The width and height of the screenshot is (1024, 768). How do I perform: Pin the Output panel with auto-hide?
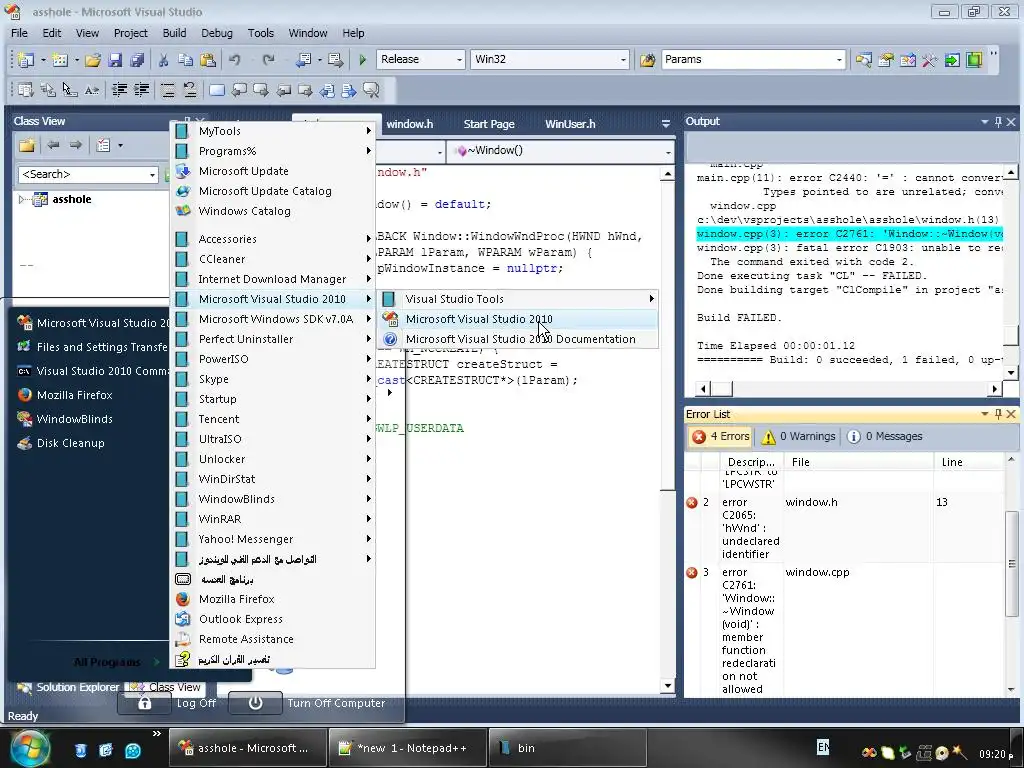pos(998,121)
